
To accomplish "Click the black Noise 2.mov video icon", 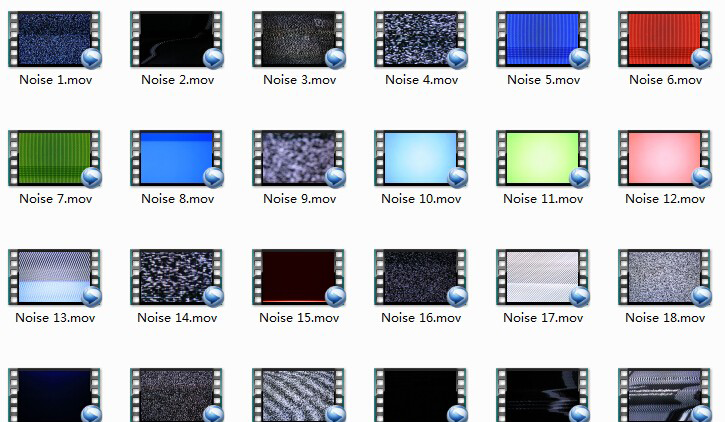I will [x=177, y=39].
